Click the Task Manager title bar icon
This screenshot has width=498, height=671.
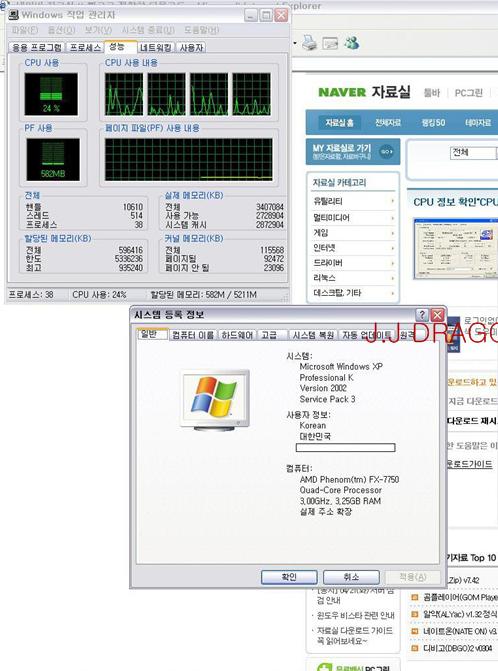14,15
